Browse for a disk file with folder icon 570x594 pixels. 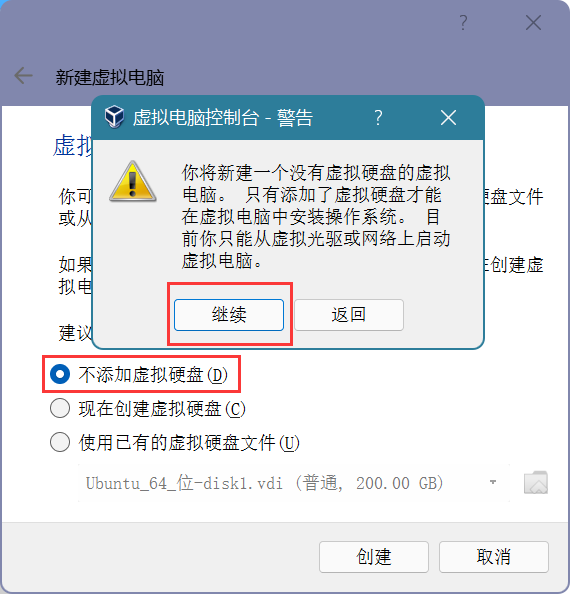coord(536,483)
